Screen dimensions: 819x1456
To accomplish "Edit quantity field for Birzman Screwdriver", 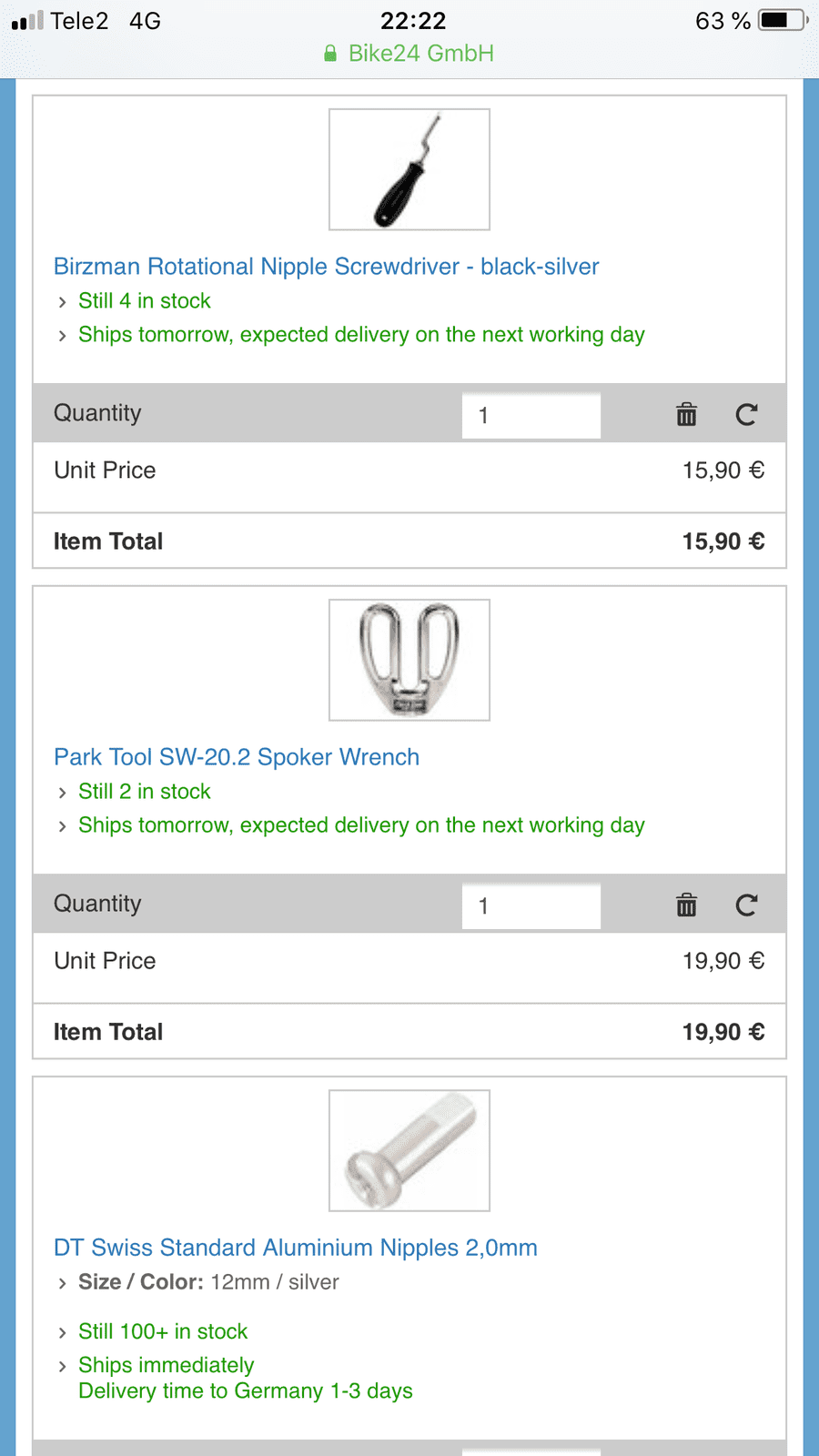I will click(x=531, y=416).
